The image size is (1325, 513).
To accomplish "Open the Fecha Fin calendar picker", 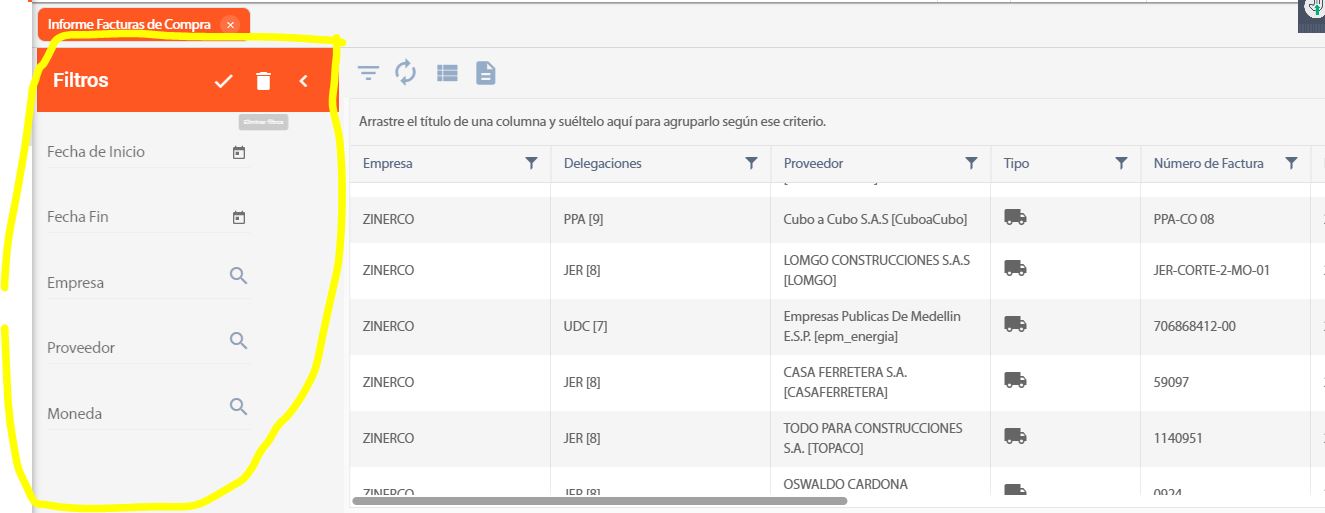I will [x=239, y=217].
